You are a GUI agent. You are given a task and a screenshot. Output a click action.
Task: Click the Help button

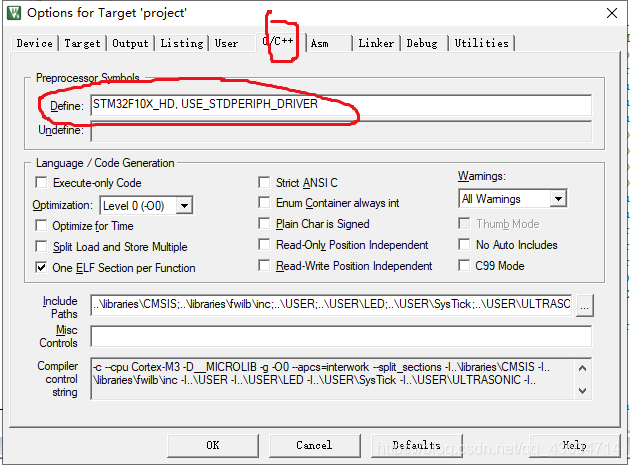[575, 445]
